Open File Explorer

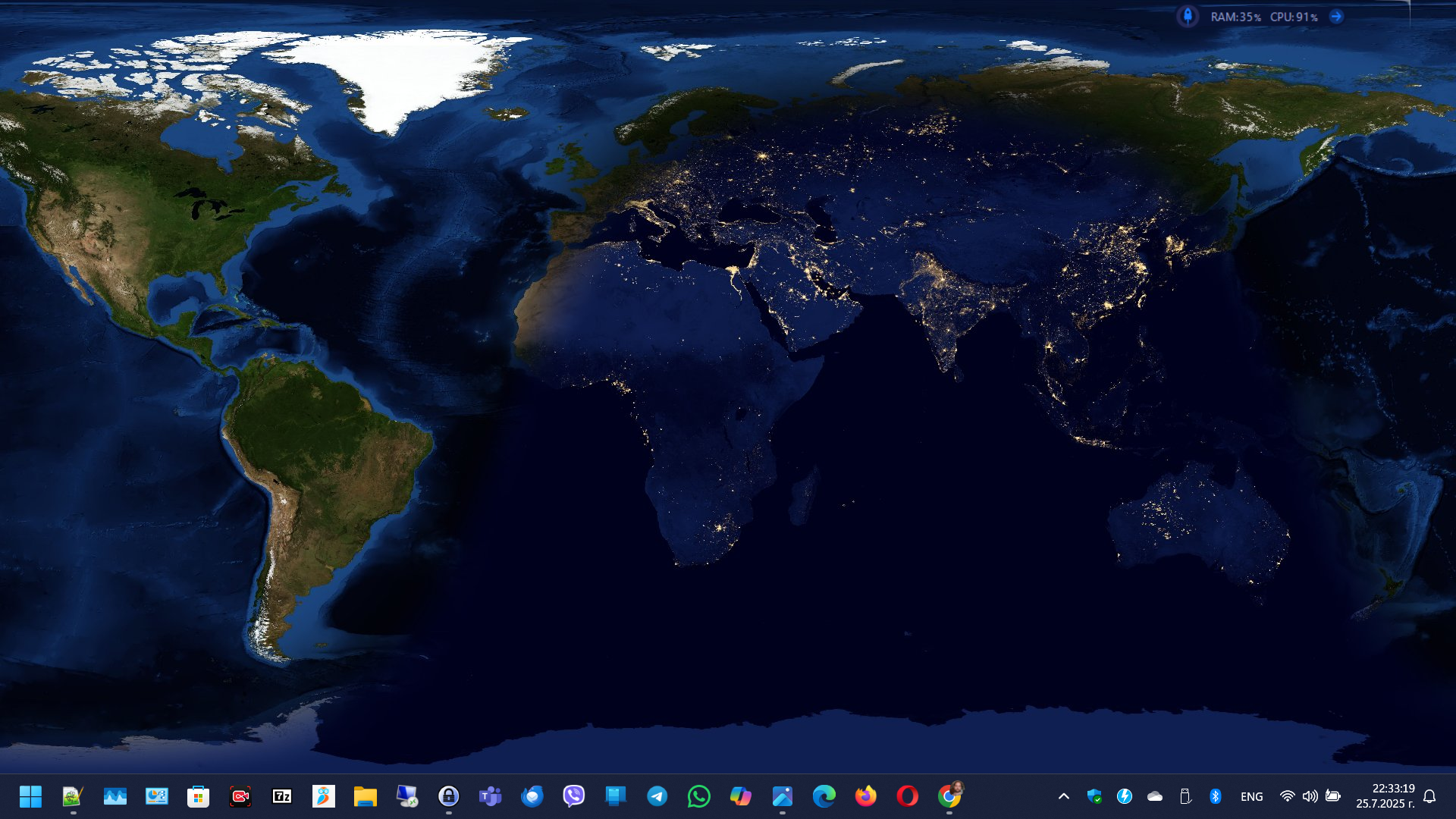click(365, 796)
